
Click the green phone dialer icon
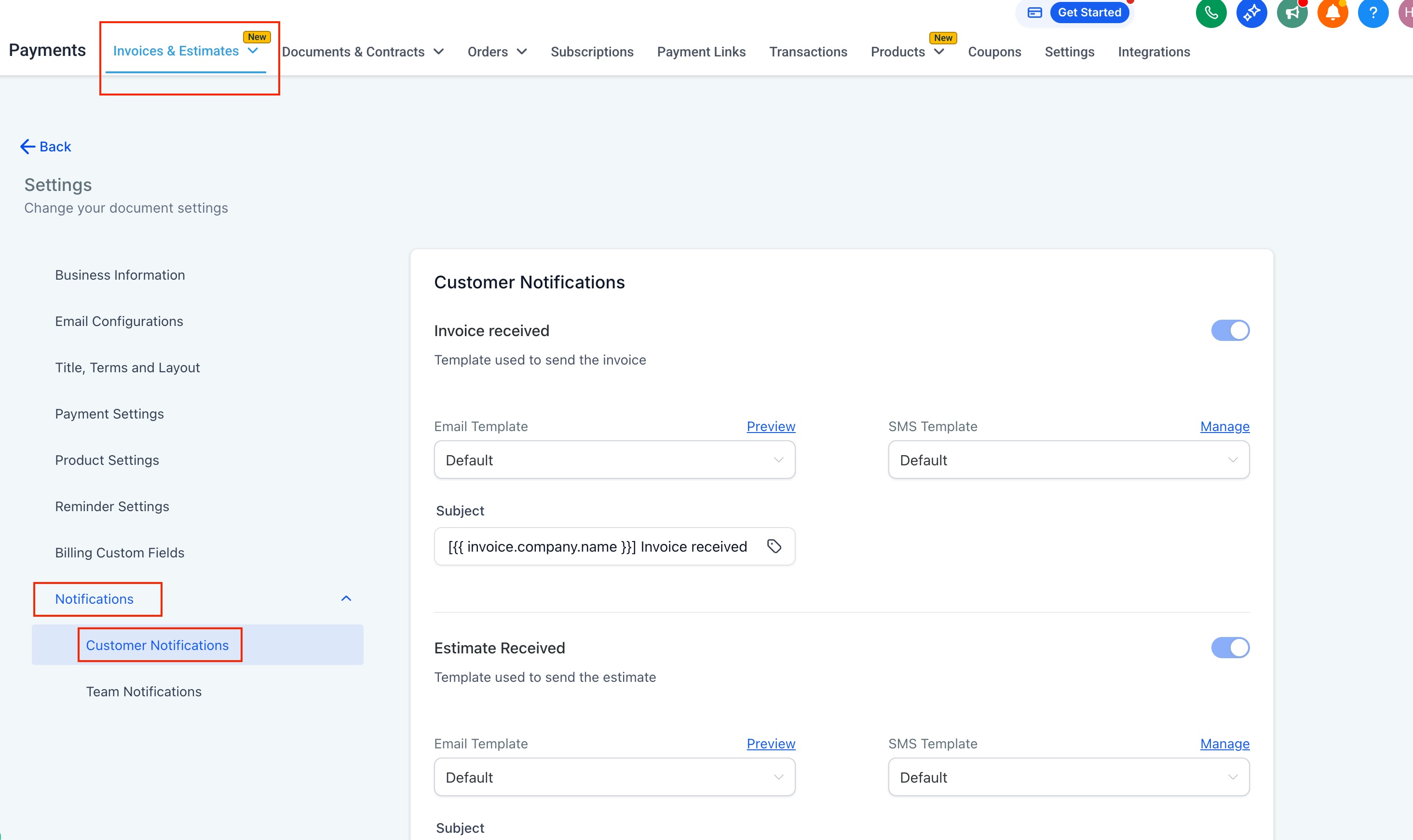click(1210, 13)
